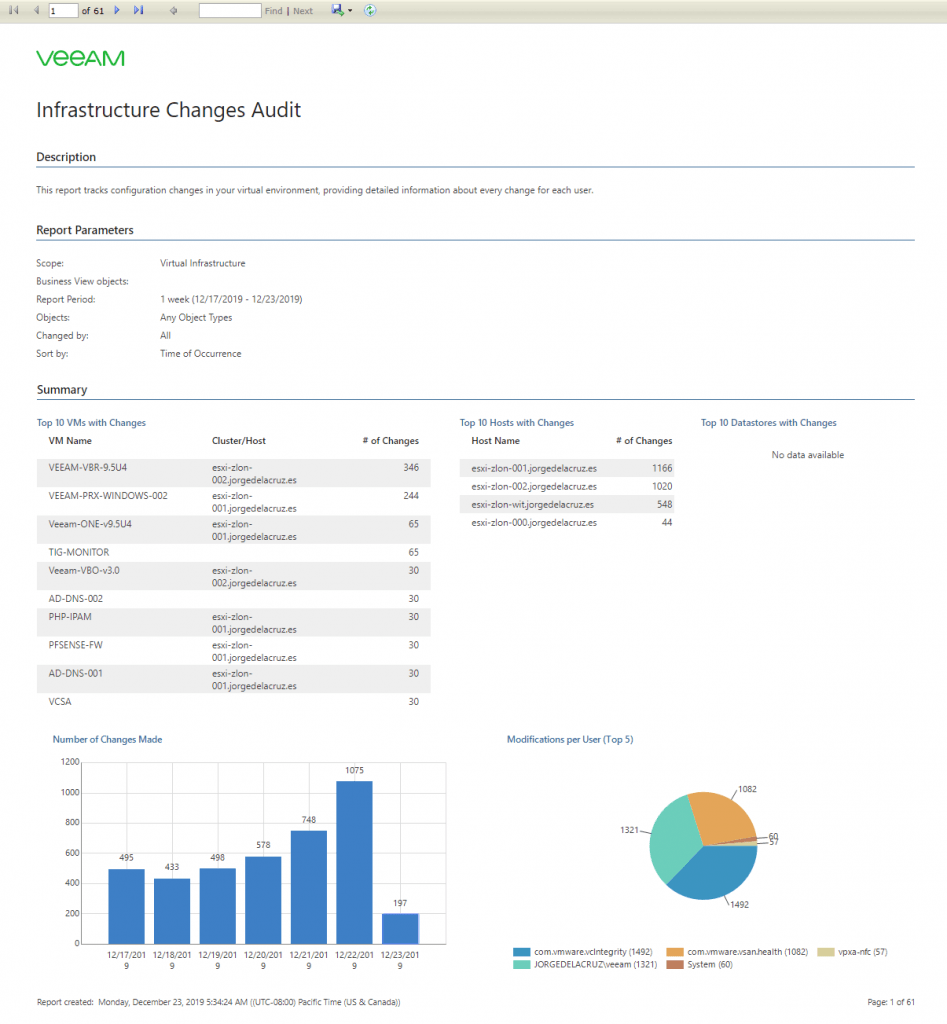Select the Veeam-VBO-v3.0 VM row

pos(234,576)
